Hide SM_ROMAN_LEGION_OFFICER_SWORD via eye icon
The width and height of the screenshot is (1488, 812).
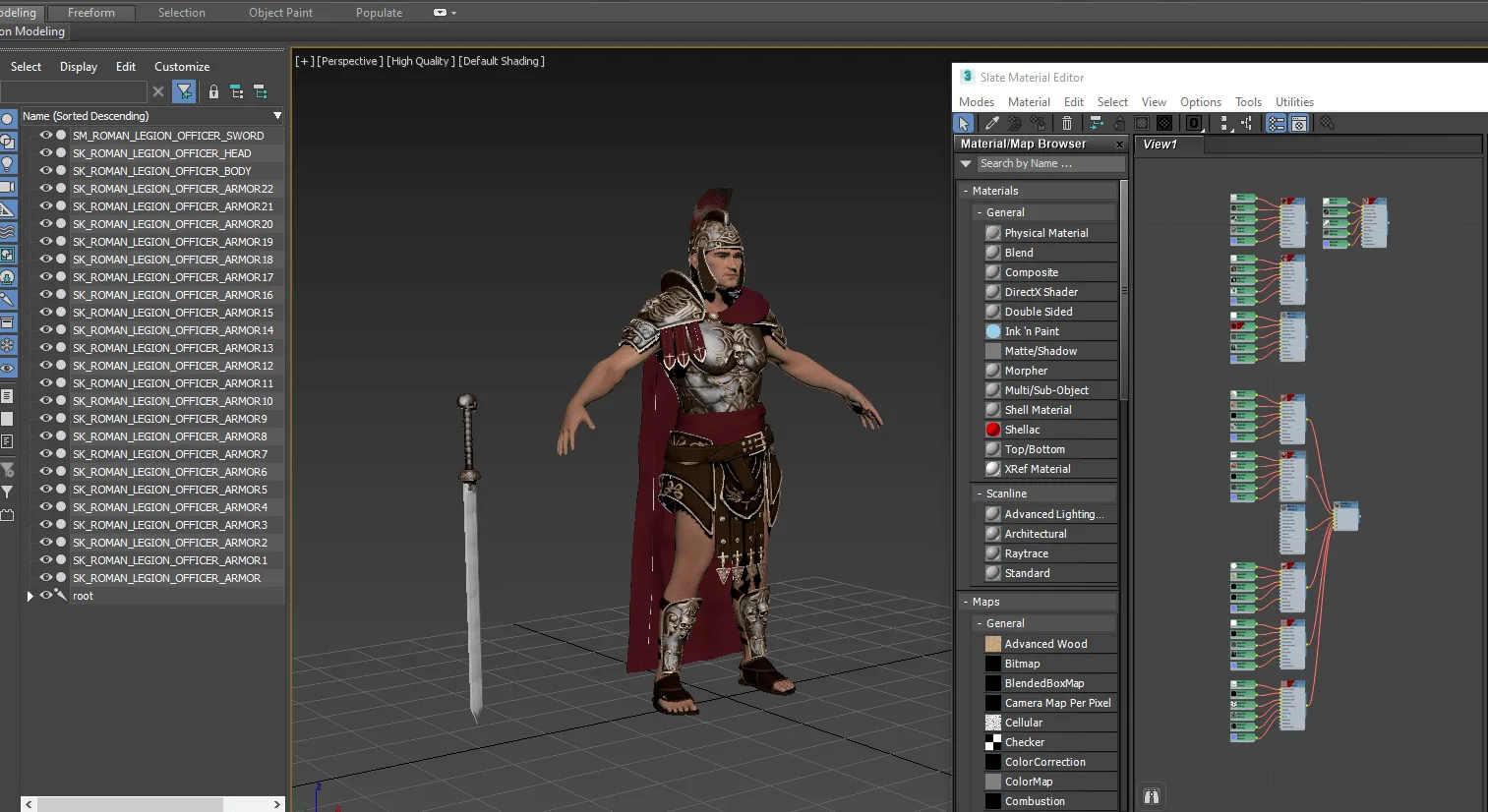click(45, 136)
